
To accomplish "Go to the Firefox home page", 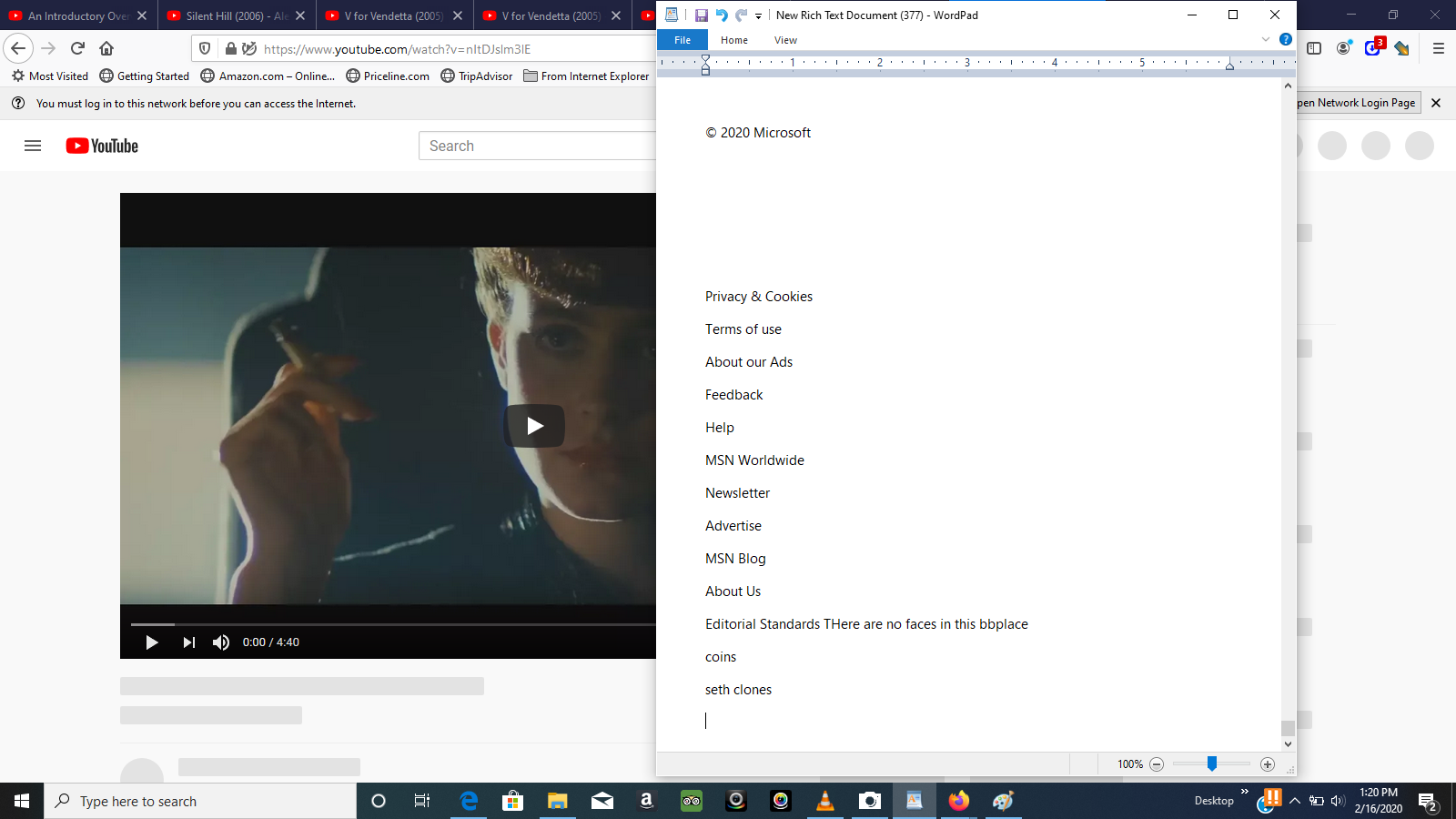I will pyautogui.click(x=106, y=48).
